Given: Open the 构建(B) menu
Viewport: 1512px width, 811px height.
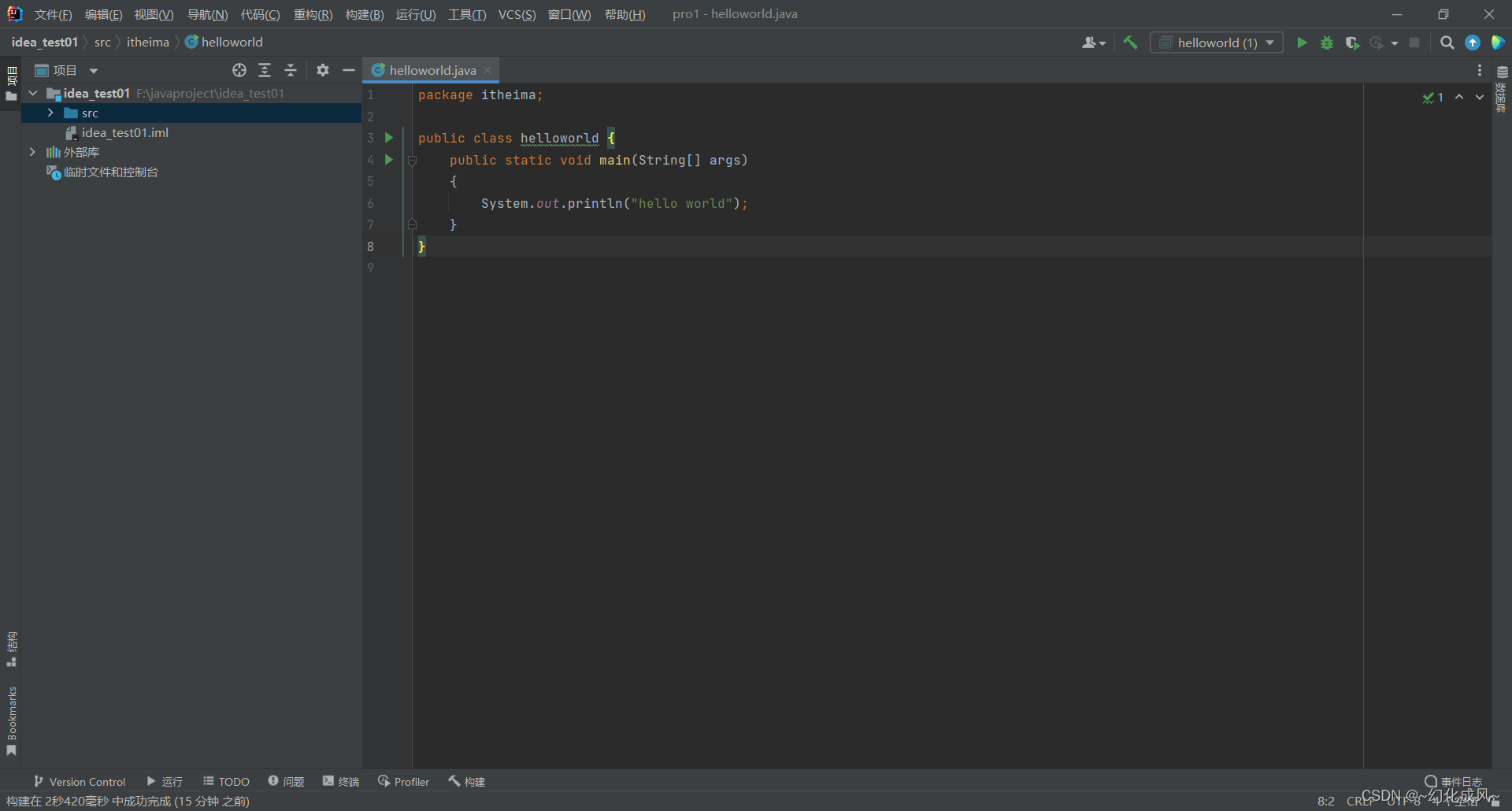Looking at the screenshot, I should click(365, 15).
